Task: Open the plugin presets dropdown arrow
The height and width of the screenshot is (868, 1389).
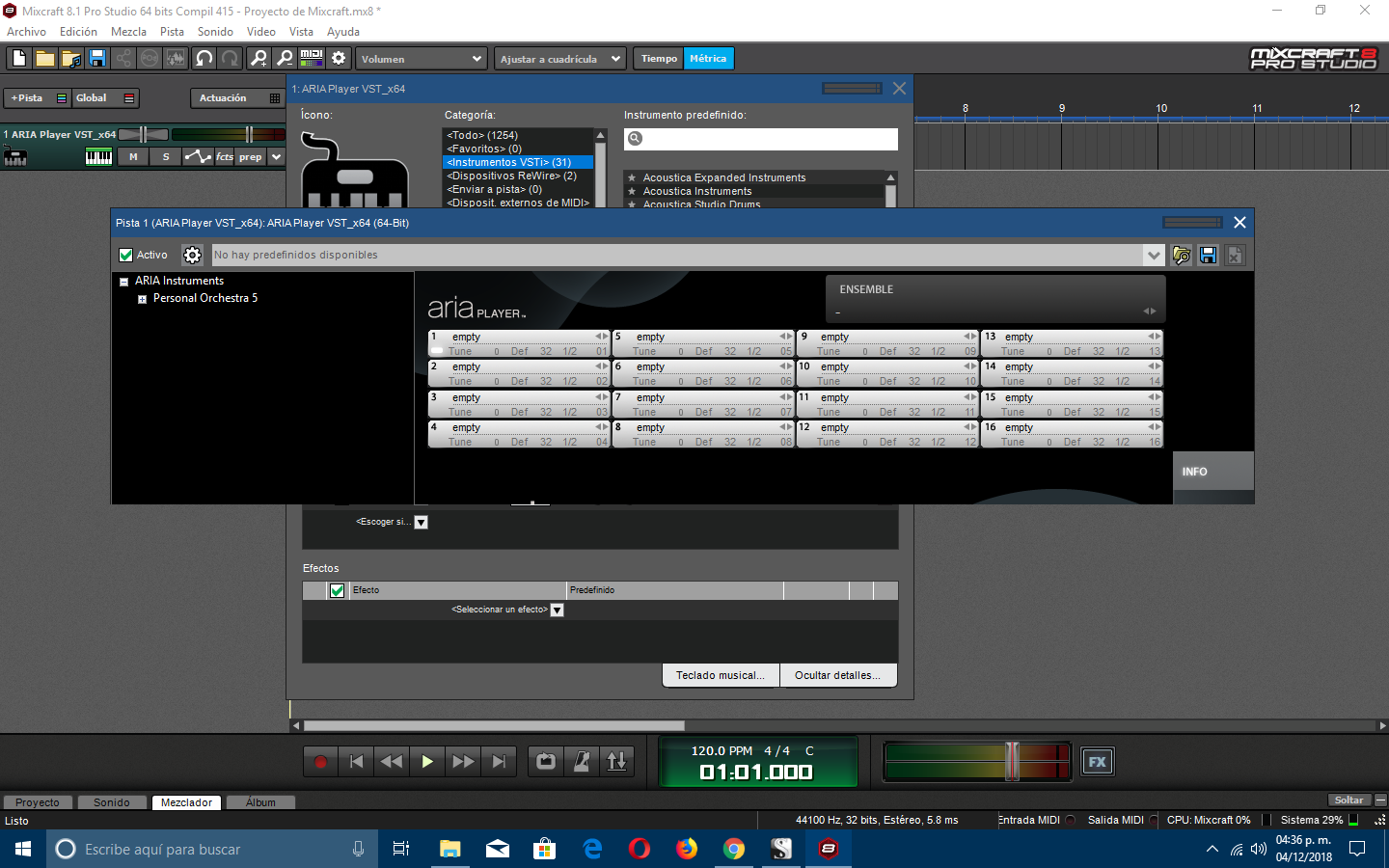Action: pyautogui.click(x=1154, y=256)
